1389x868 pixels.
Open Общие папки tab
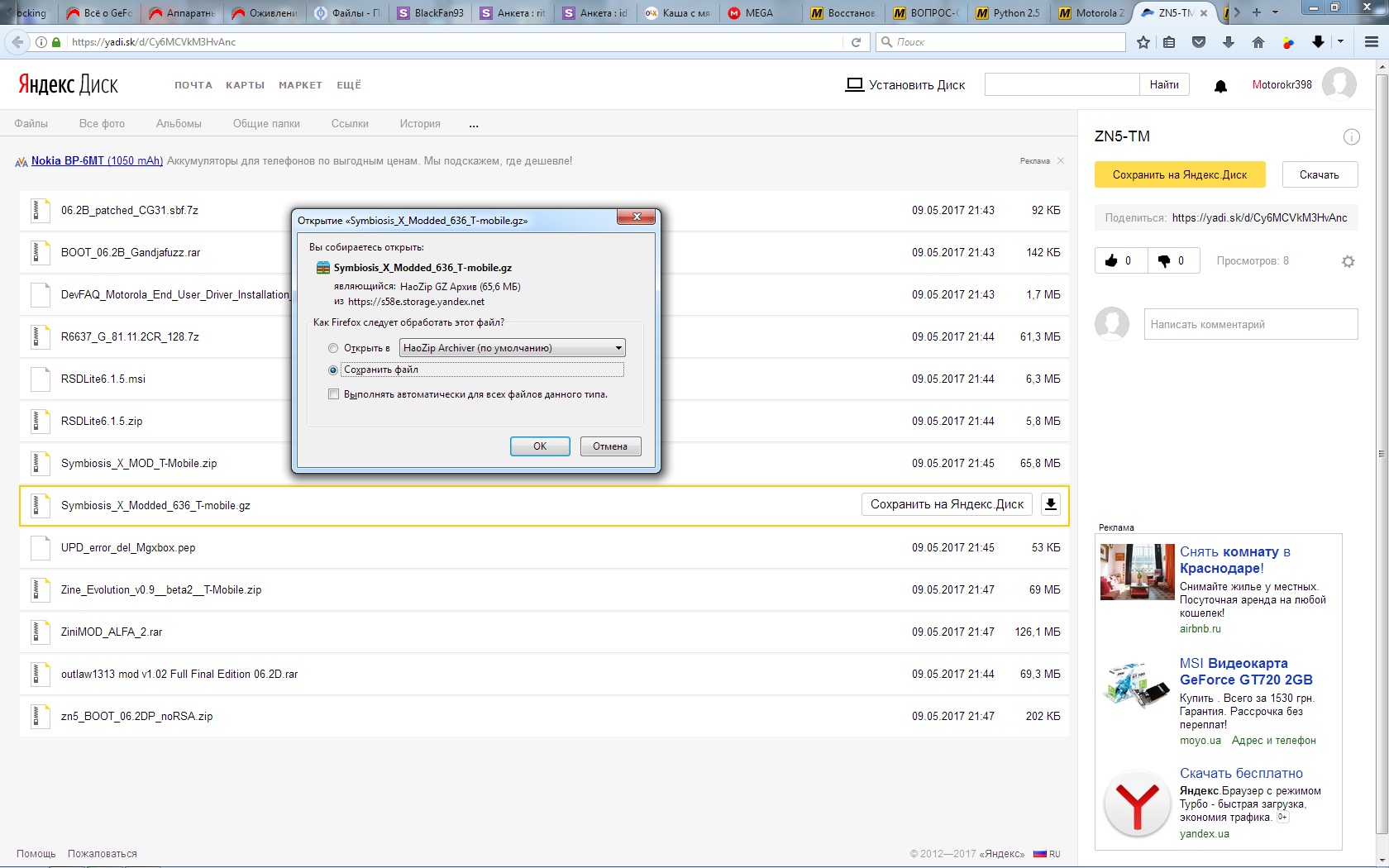(x=266, y=124)
